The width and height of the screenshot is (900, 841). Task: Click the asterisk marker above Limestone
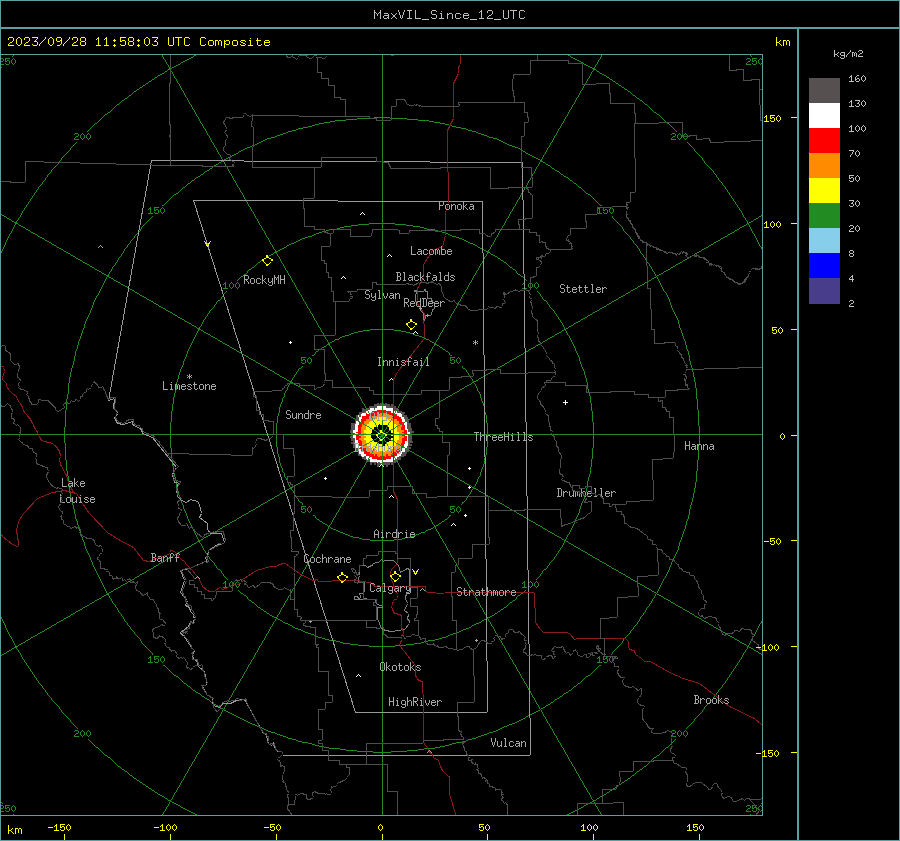[x=189, y=377]
